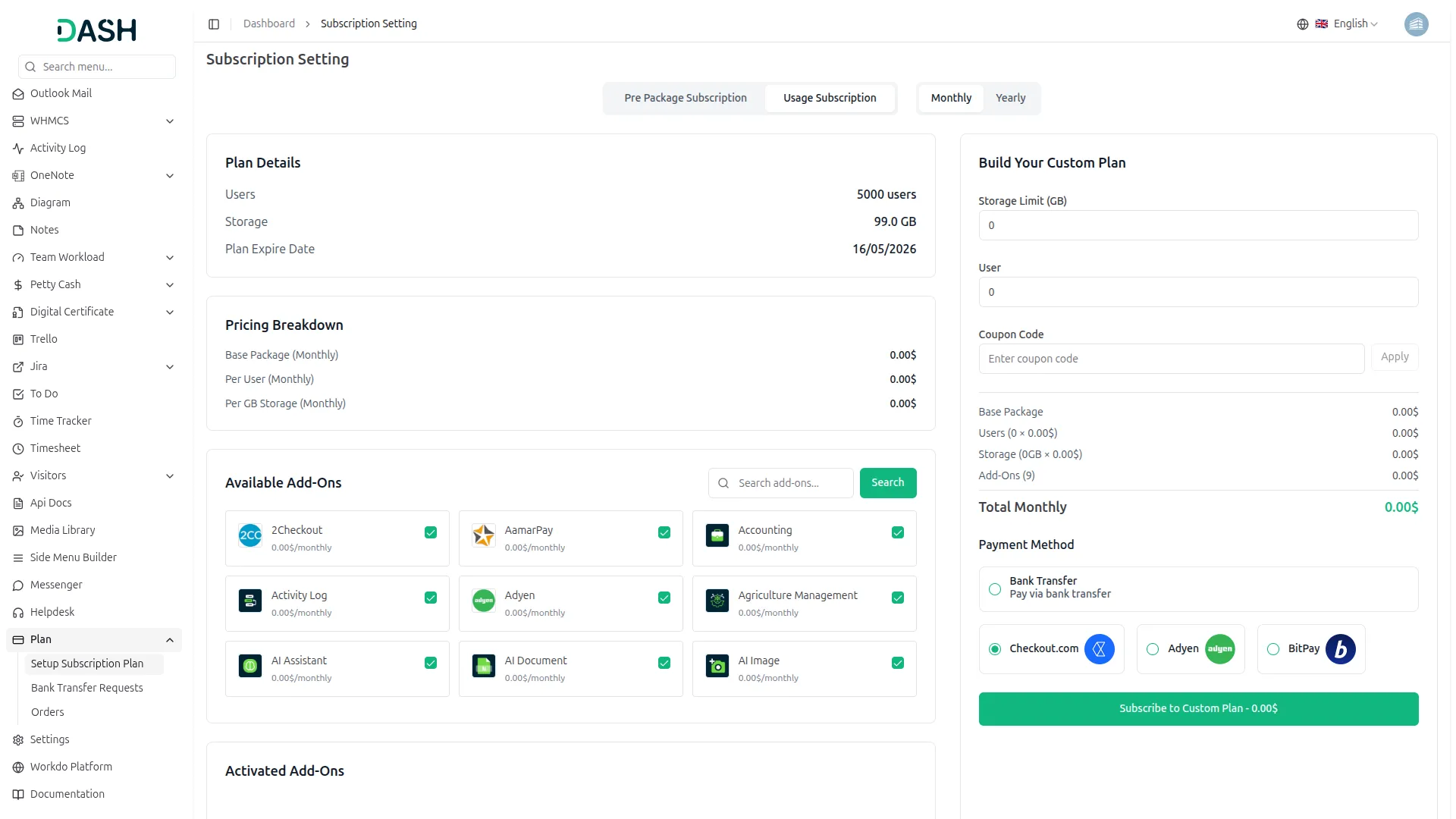Uncheck the Activity Log add-on checkbox

431,598
